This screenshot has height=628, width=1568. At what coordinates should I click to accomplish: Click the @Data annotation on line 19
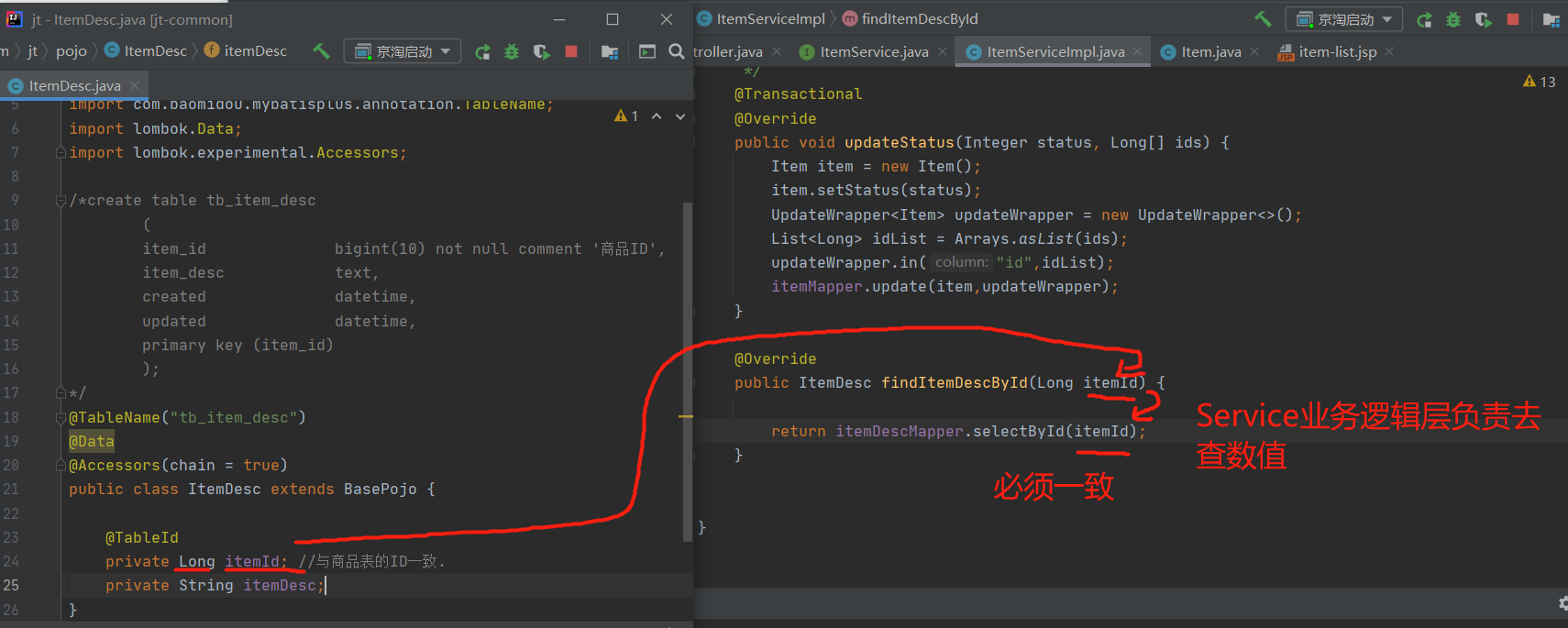(92, 441)
